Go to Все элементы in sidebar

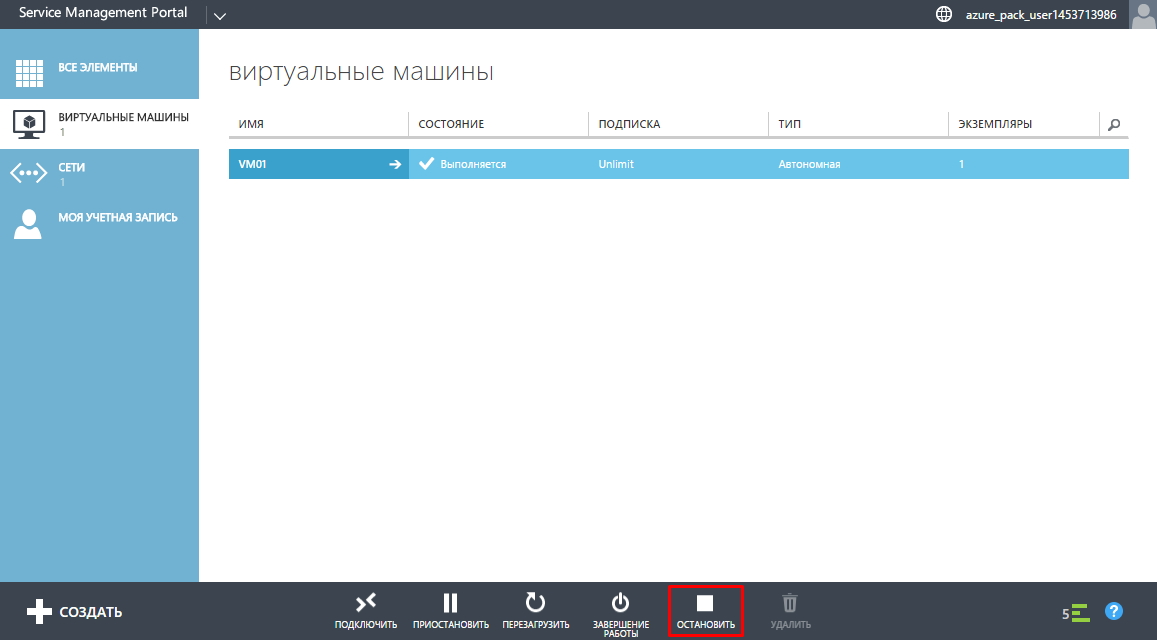98,69
